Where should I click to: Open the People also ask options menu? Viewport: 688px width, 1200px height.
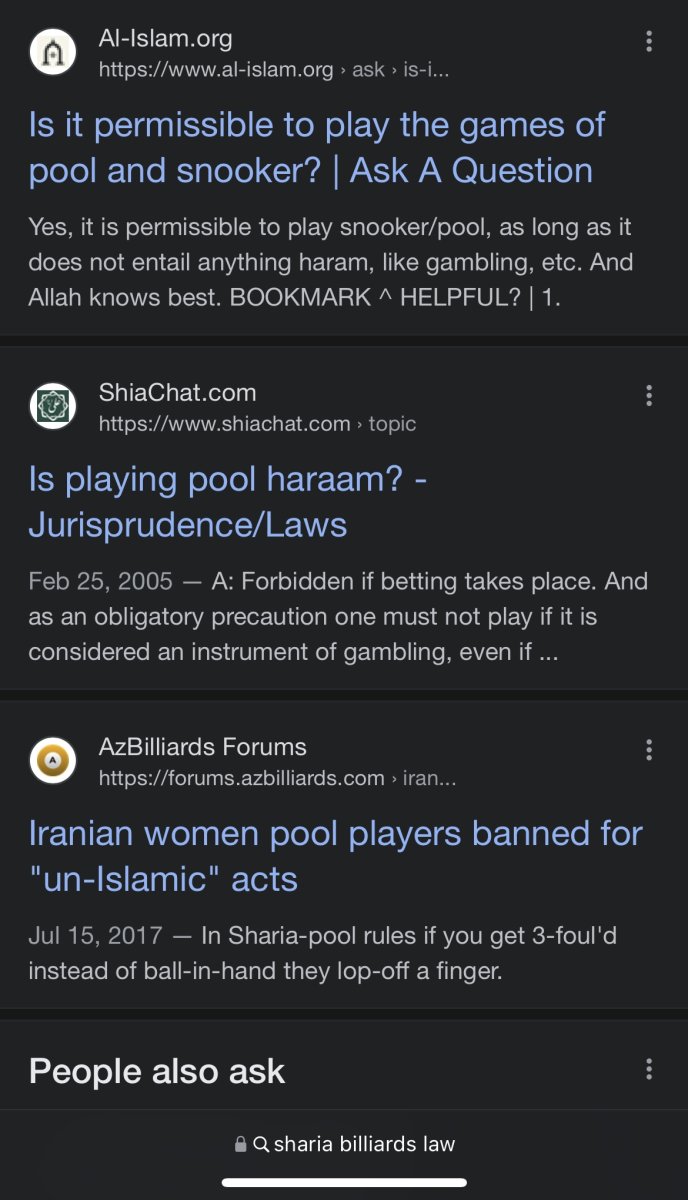(649, 1070)
